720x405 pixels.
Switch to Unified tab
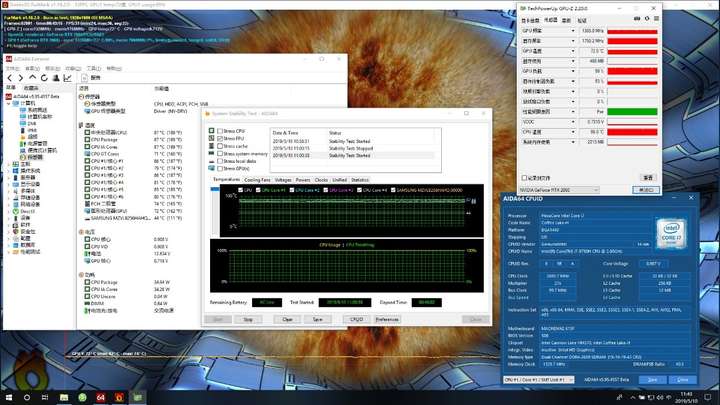click(x=339, y=180)
